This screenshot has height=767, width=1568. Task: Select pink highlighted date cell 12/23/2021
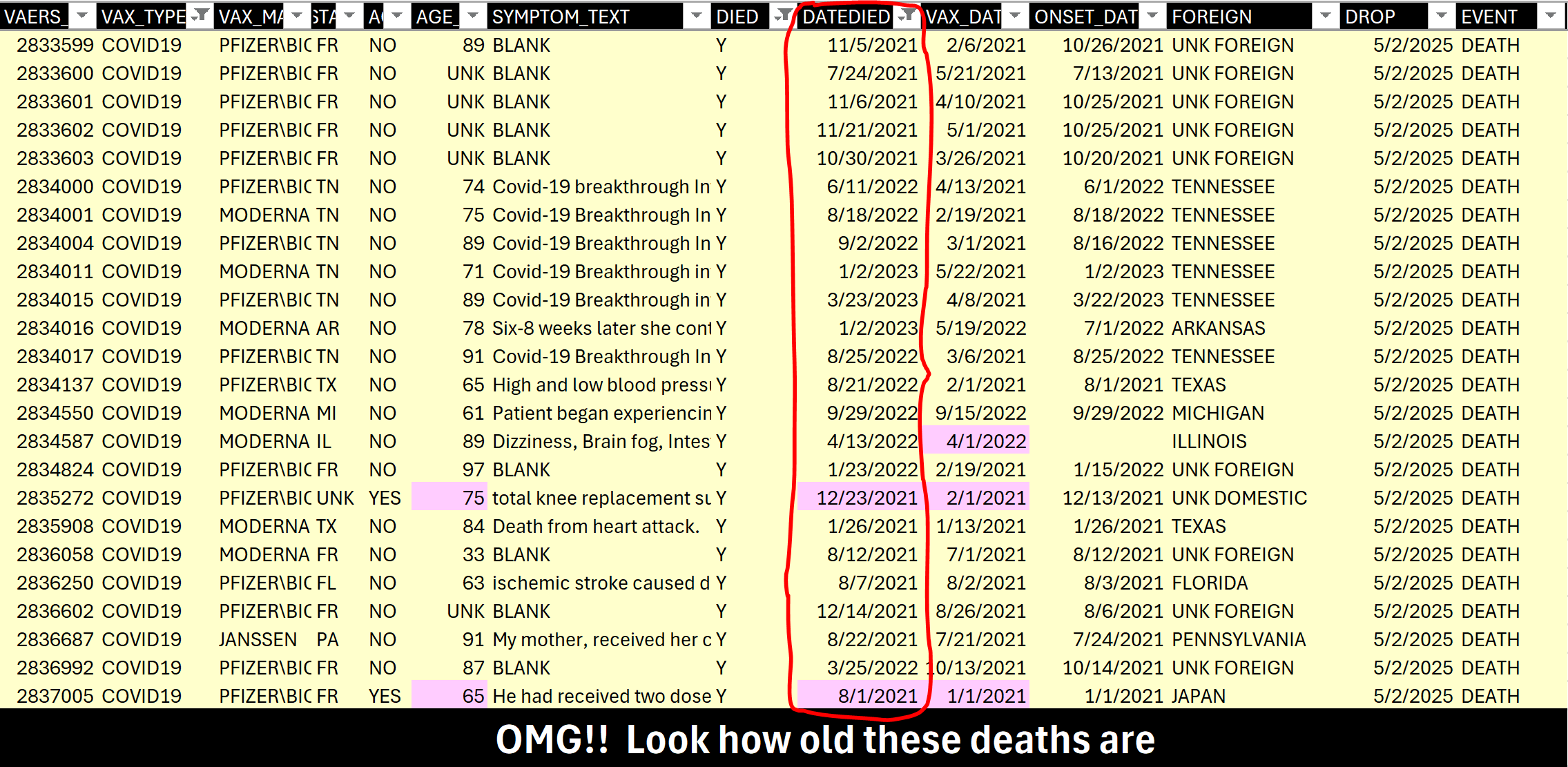click(x=867, y=498)
